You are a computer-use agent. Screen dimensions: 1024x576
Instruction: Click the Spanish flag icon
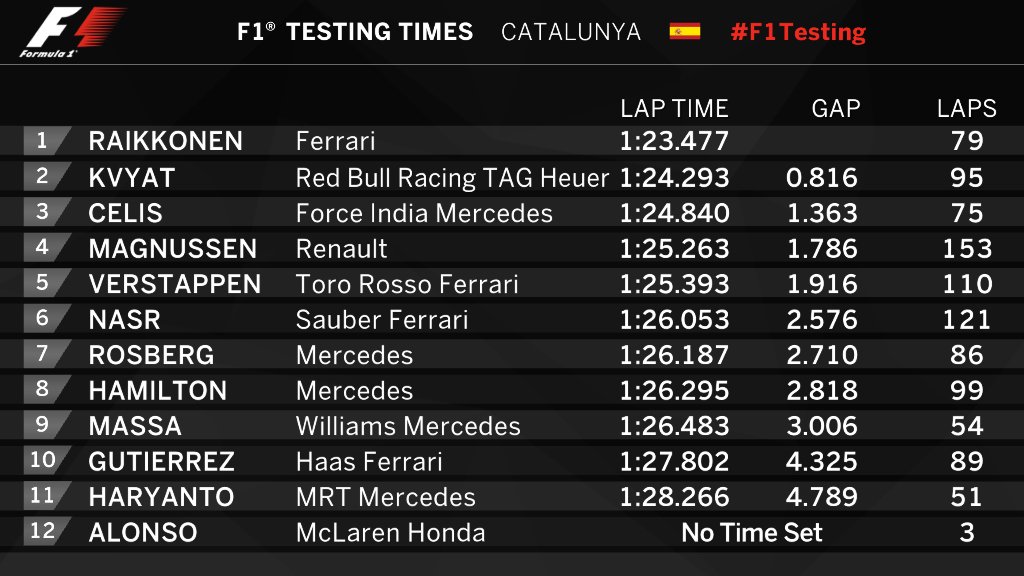(685, 31)
